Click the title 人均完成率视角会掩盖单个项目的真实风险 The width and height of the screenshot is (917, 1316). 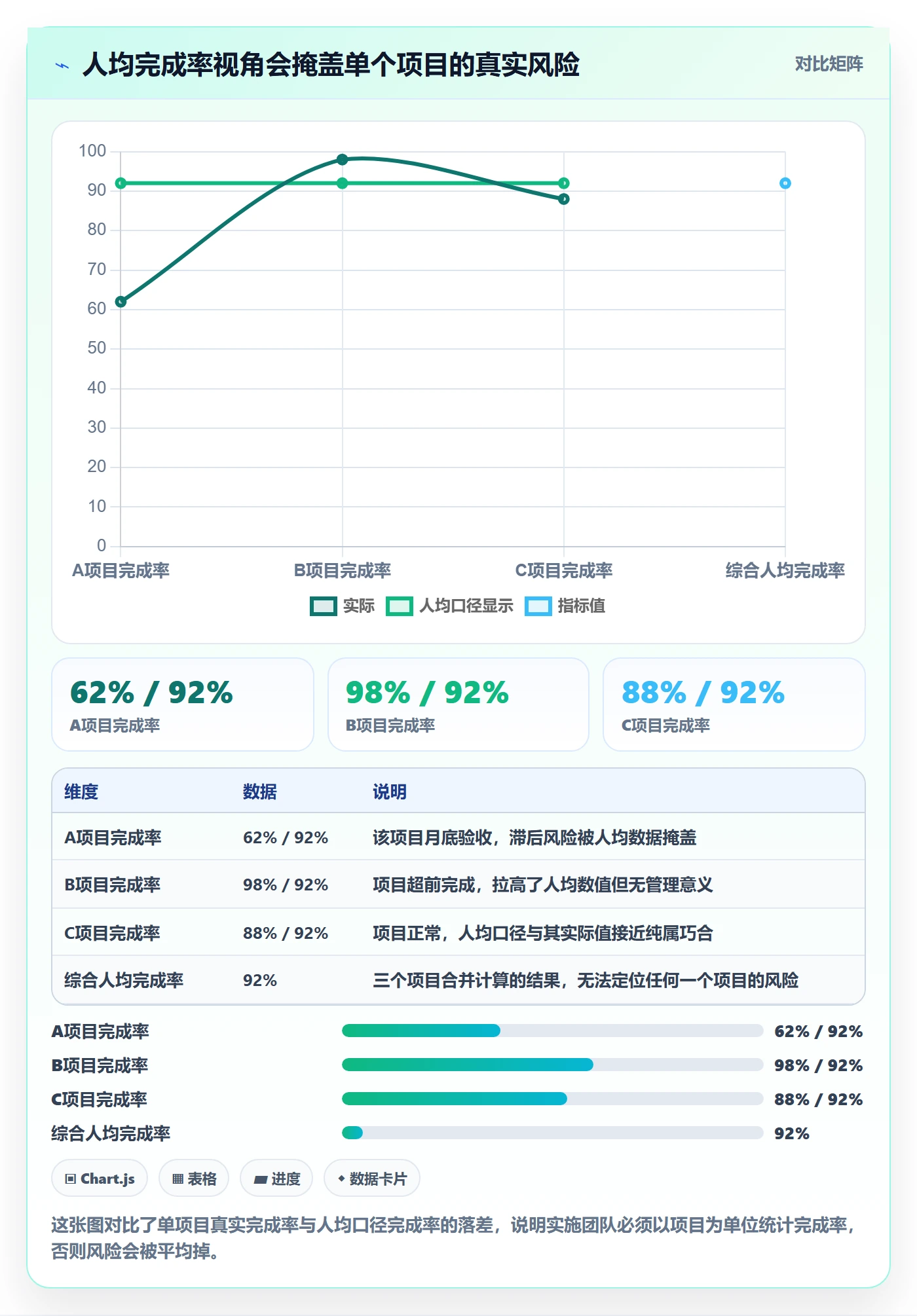(331, 64)
